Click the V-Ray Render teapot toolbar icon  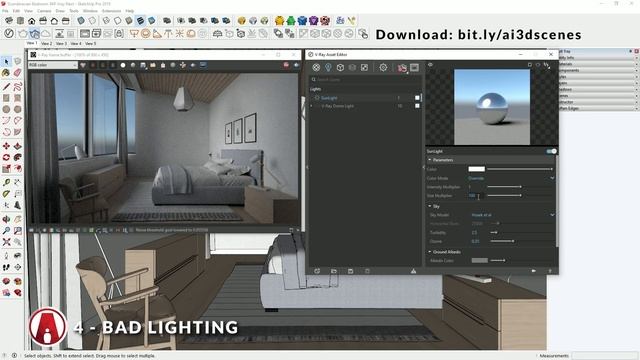(x=22, y=33)
